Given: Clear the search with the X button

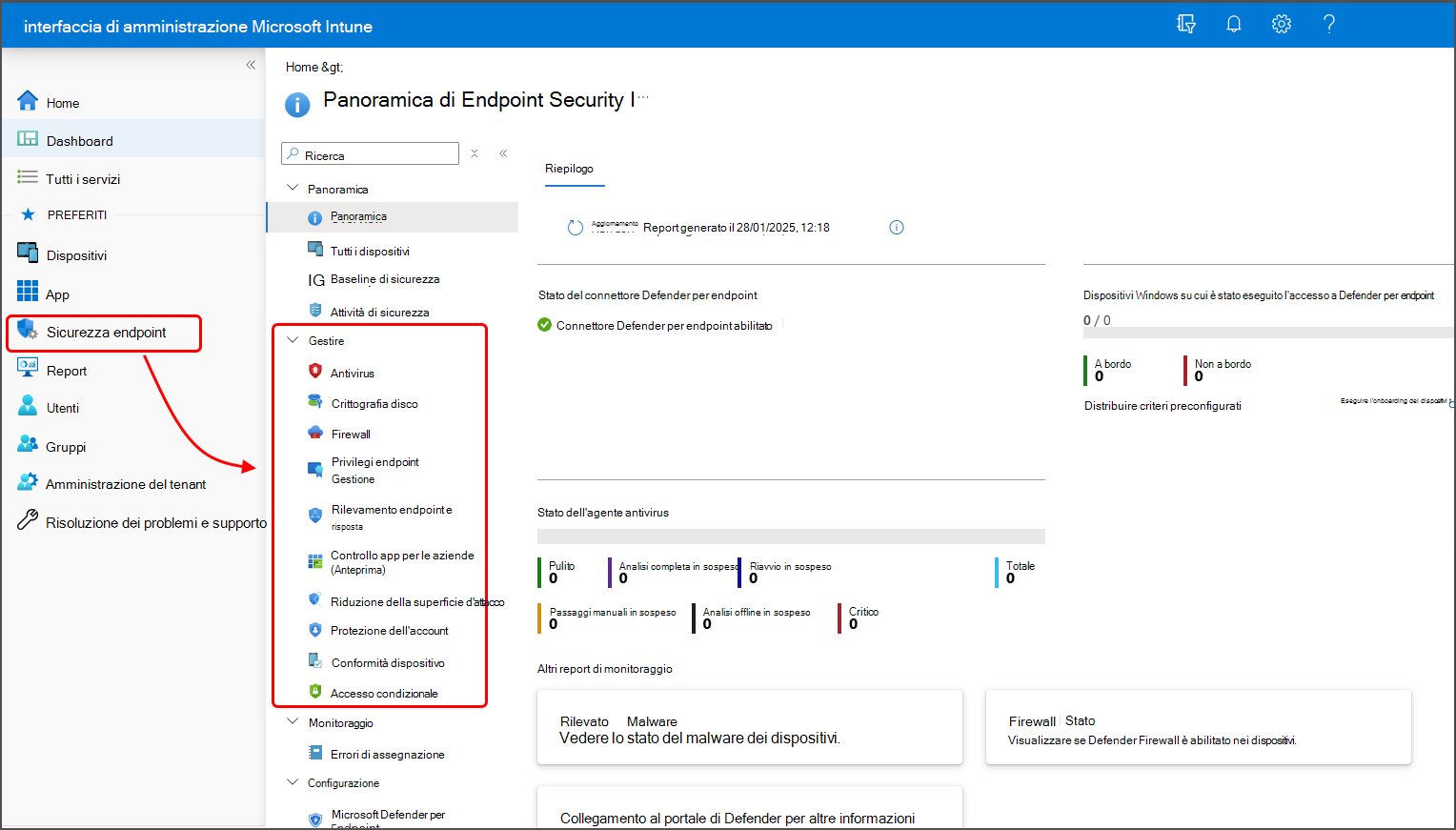Looking at the screenshot, I should [x=475, y=153].
